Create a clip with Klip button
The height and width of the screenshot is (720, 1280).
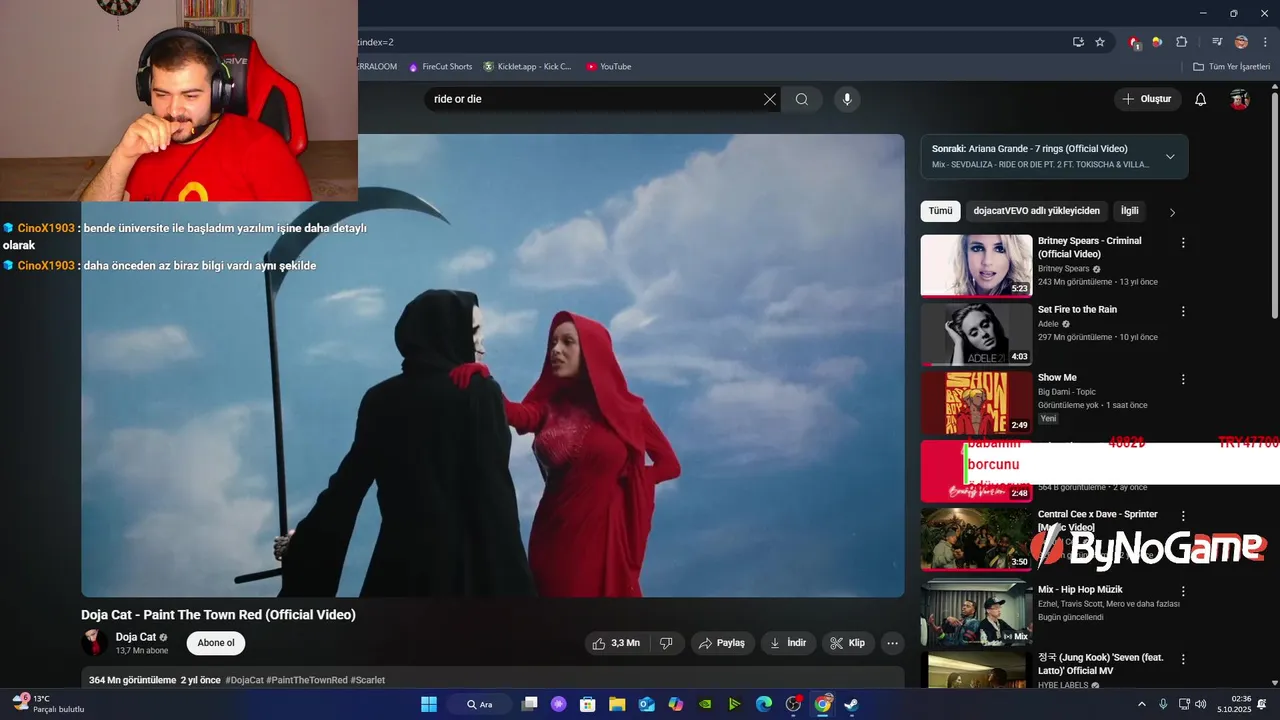(x=848, y=643)
